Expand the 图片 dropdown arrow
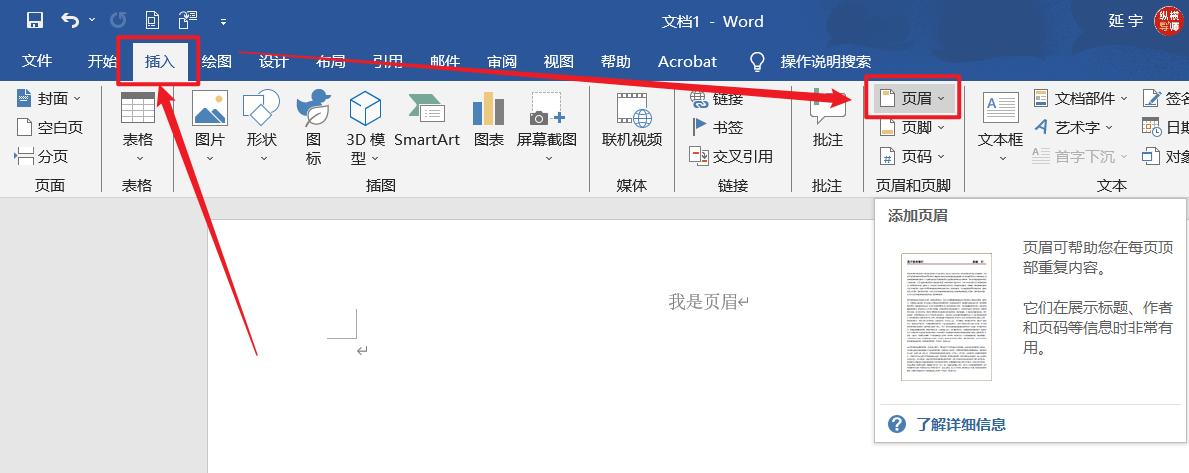This screenshot has width=1189, height=473. (210, 158)
